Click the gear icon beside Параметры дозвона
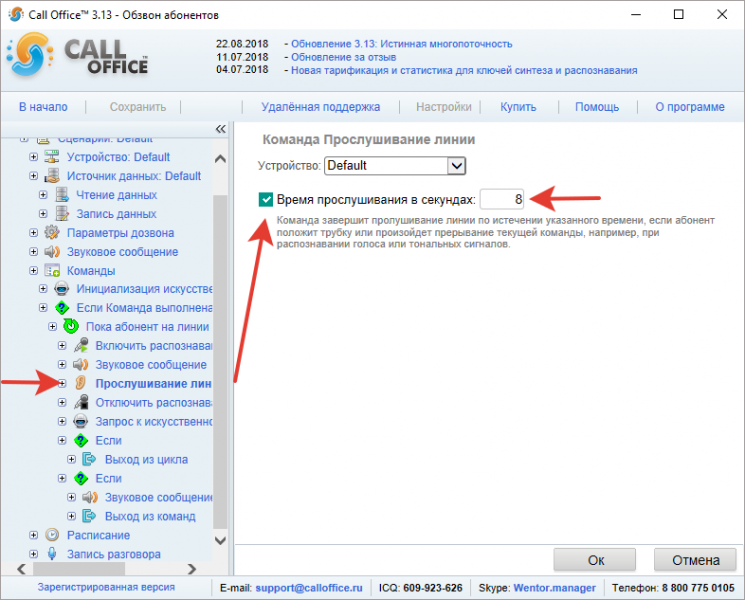Image resolution: width=745 pixels, height=600 pixels. pos(52,232)
